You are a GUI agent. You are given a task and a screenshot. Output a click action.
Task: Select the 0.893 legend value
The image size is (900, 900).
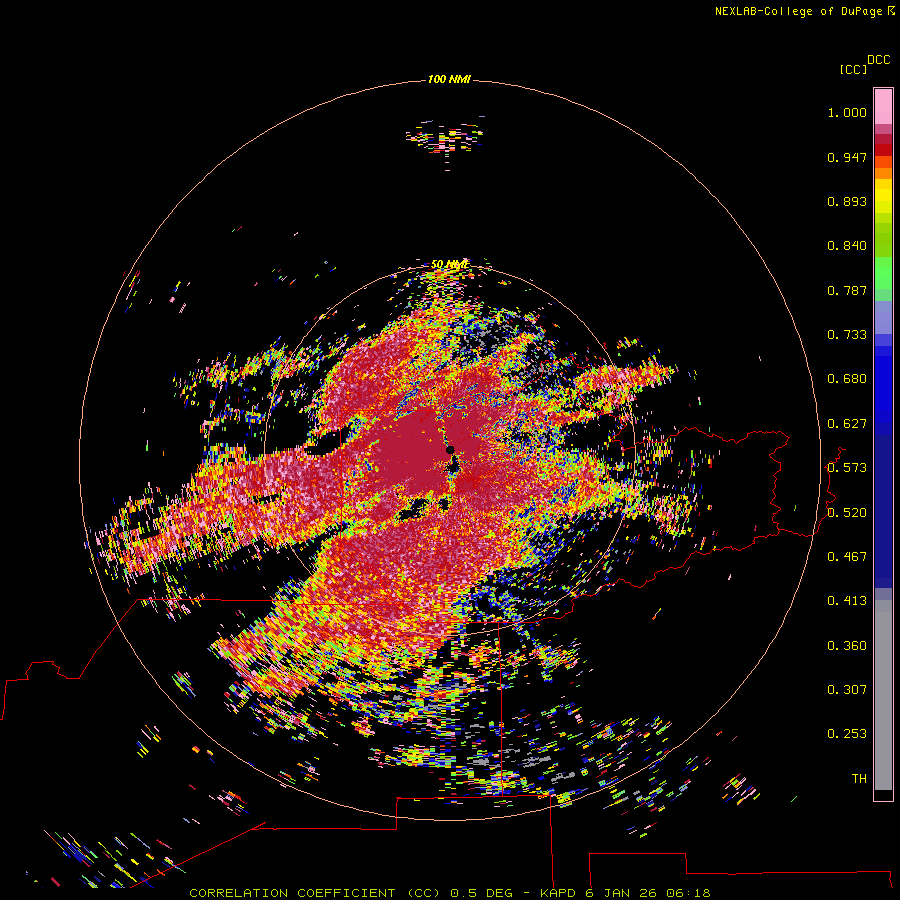coord(847,201)
